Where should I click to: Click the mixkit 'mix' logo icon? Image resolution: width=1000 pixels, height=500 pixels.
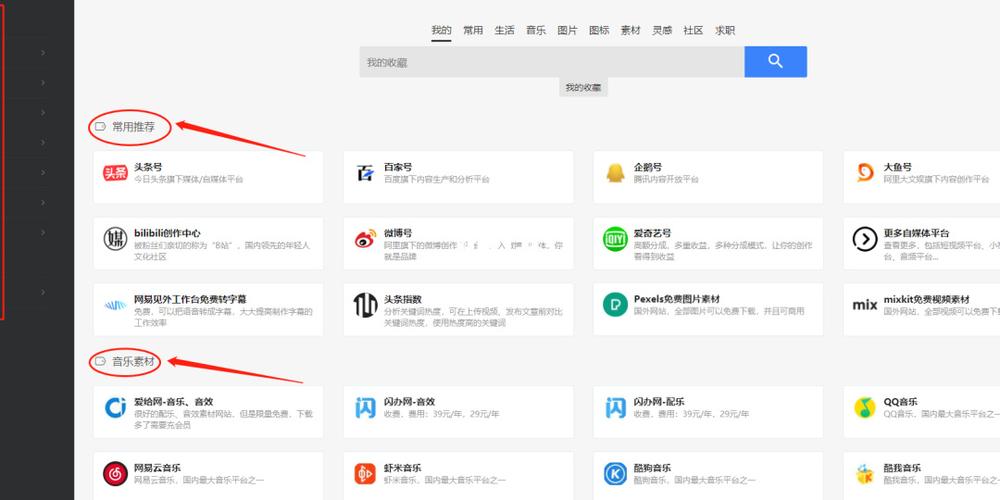[x=865, y=305]
